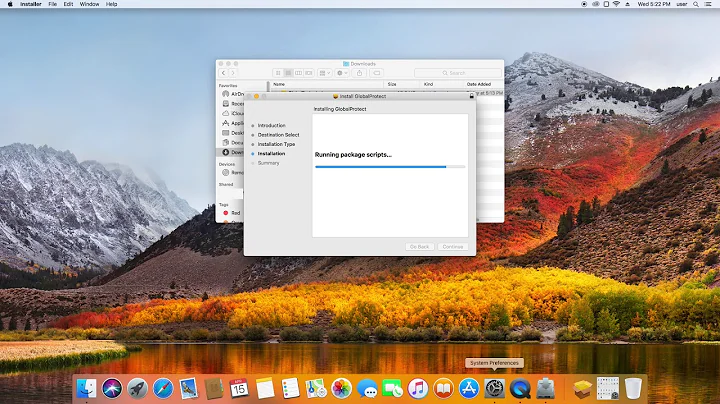This screenshot has height=404, width=720.
Task: Click Installer drive icon in Dock
Action: click(x=546, y=389)
